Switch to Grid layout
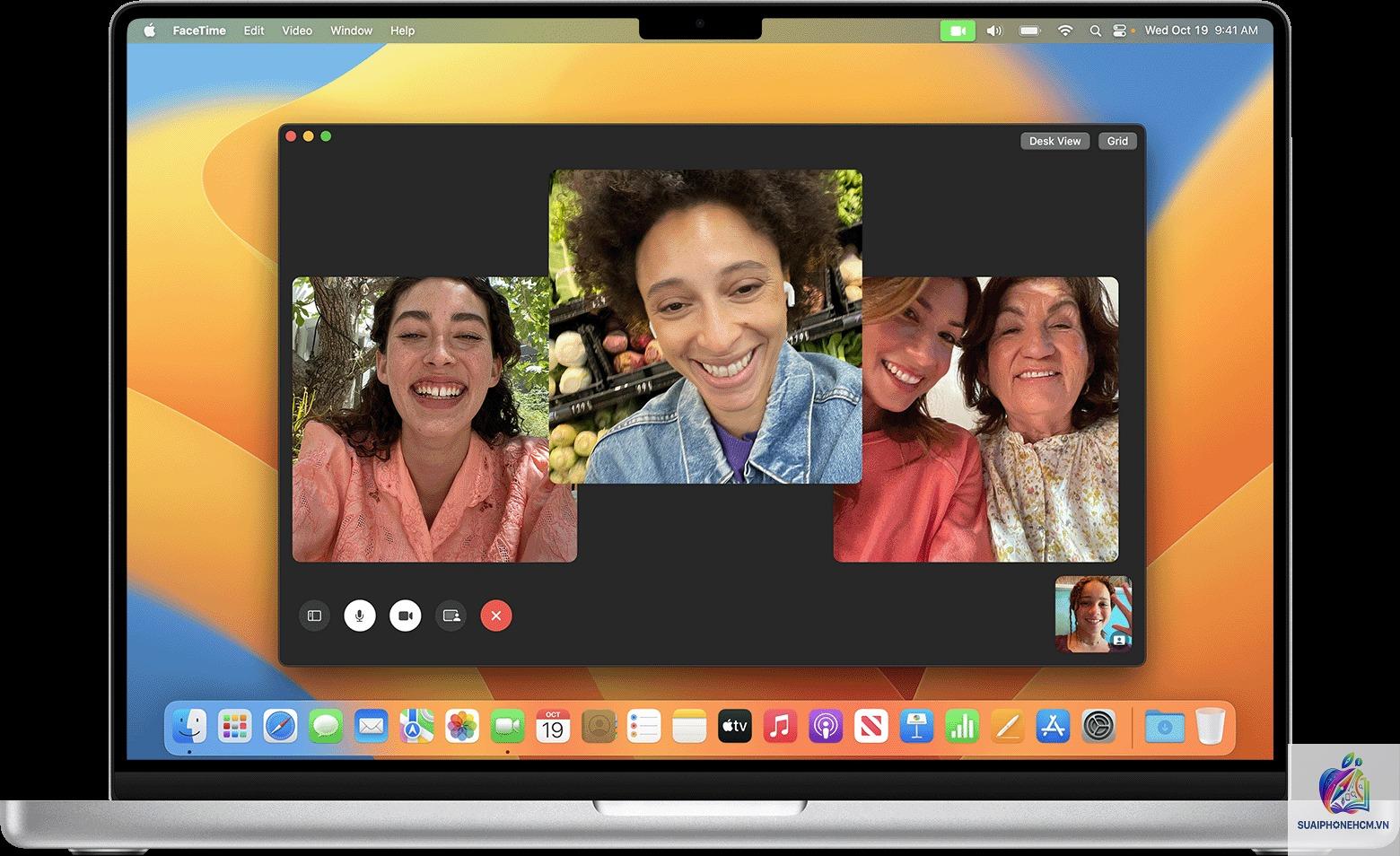Screen dimensions: 1400x856 tap(1117, 141)
